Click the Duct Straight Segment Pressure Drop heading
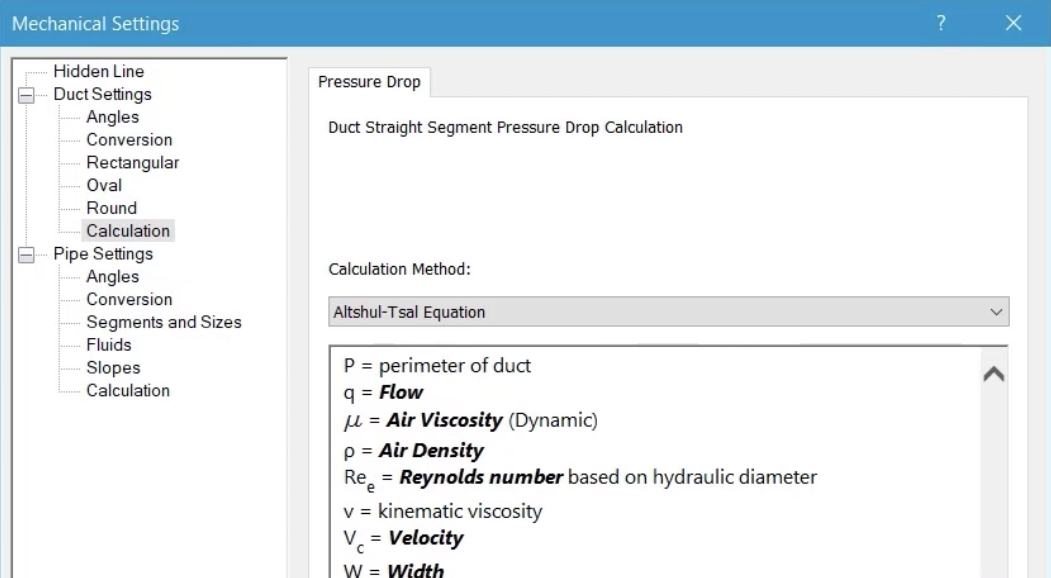Viewport: 1051px width, 578px height. [x=505, y=127]
